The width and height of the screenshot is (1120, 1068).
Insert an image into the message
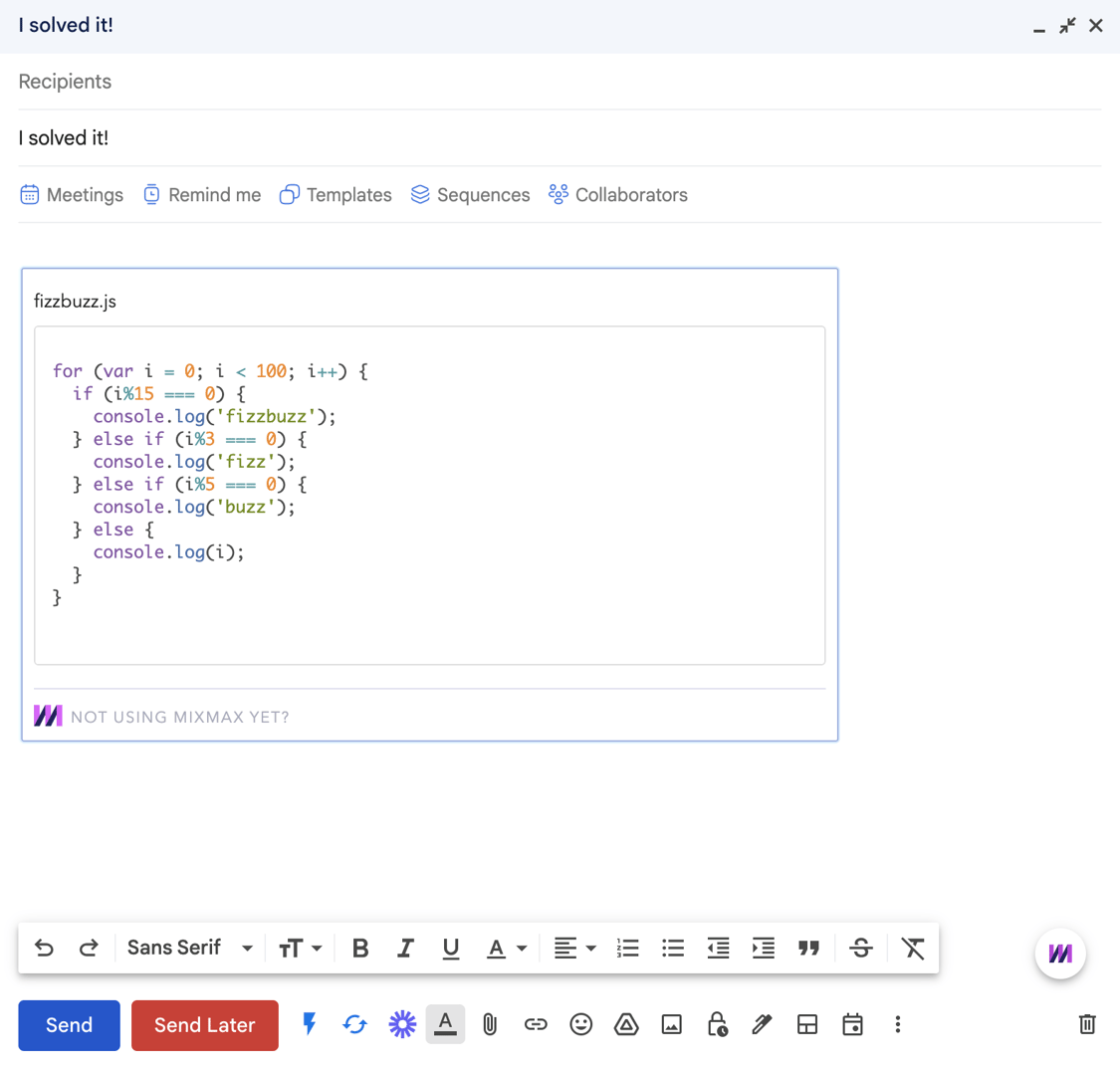672,1024
